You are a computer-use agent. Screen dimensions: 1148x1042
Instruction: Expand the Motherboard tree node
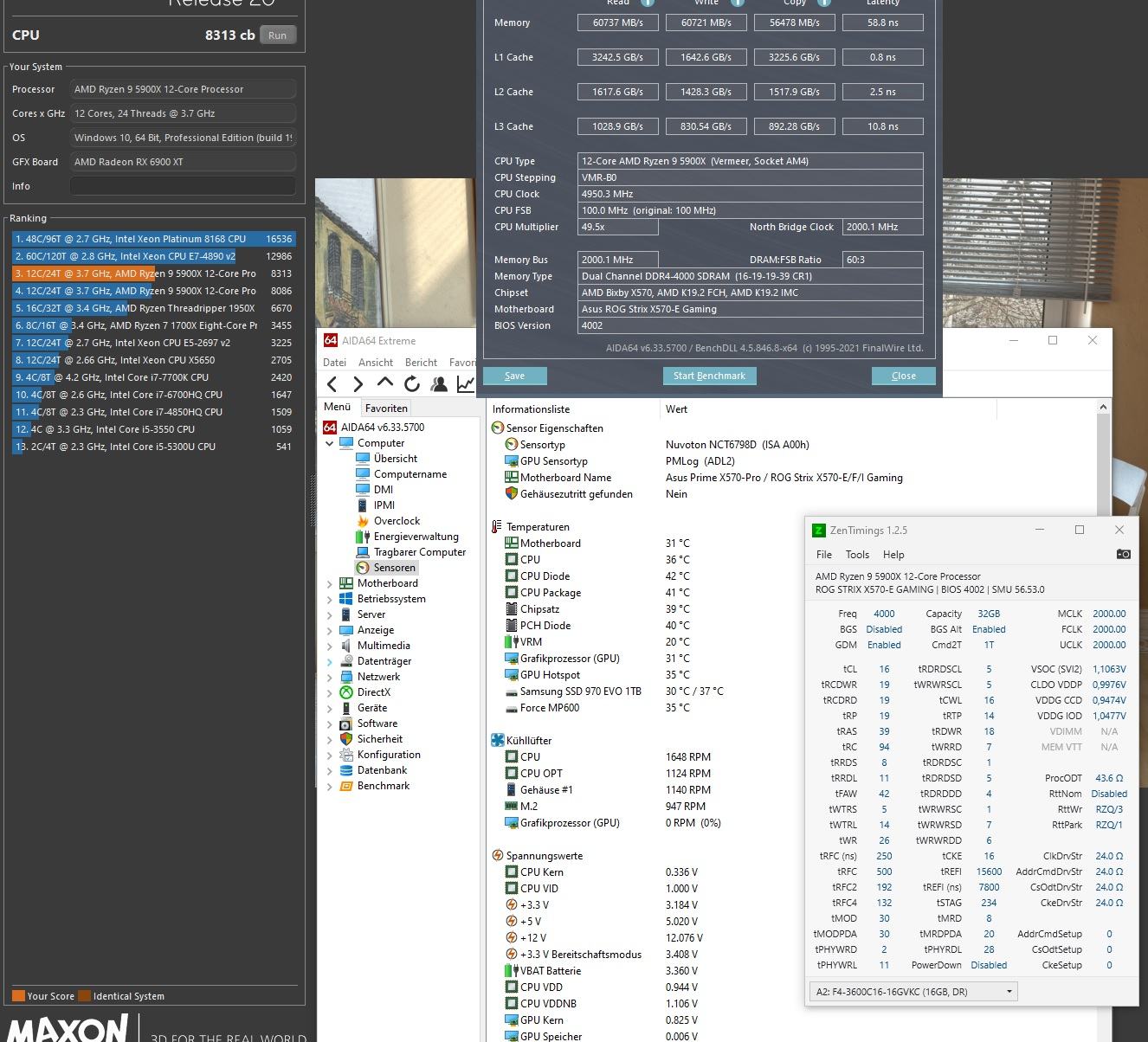[x=329, y=584]
